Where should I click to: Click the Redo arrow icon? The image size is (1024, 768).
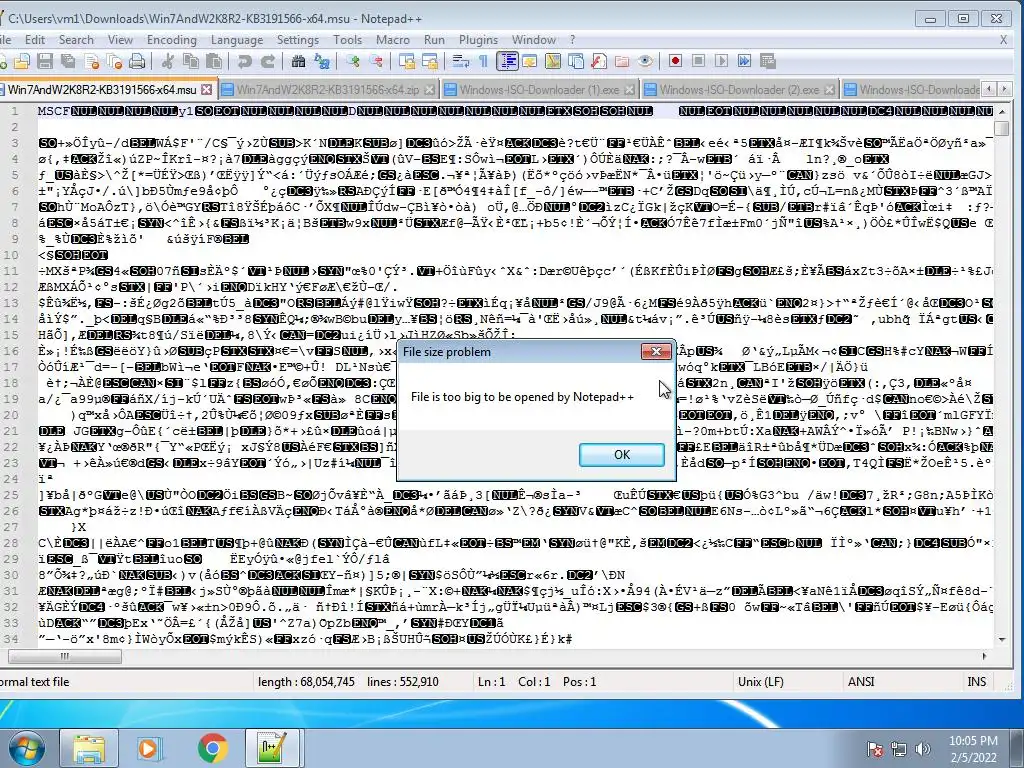(268, 61)
